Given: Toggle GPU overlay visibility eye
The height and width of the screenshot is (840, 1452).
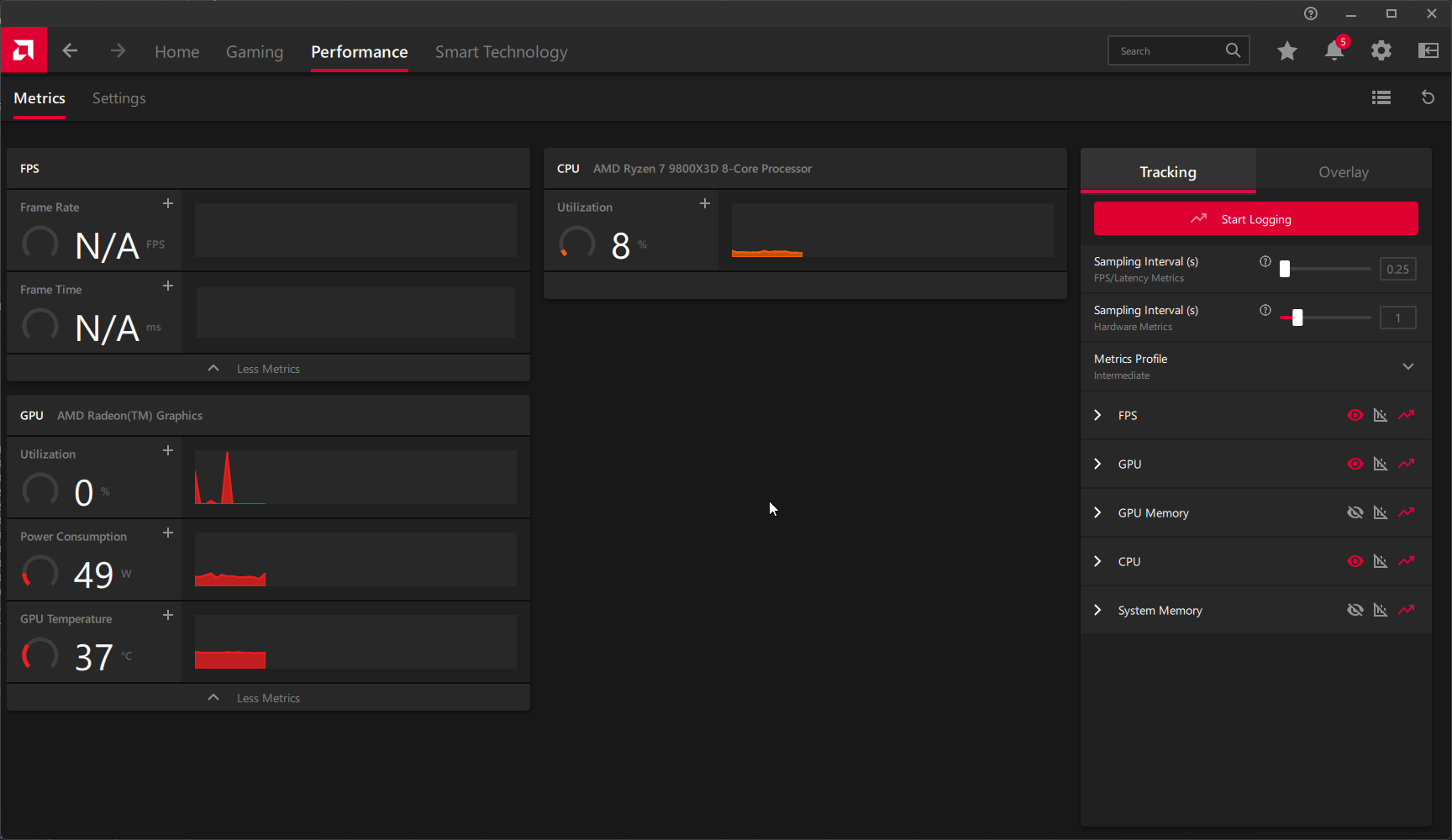Looking at the screenshot, I should point(1355,464).
